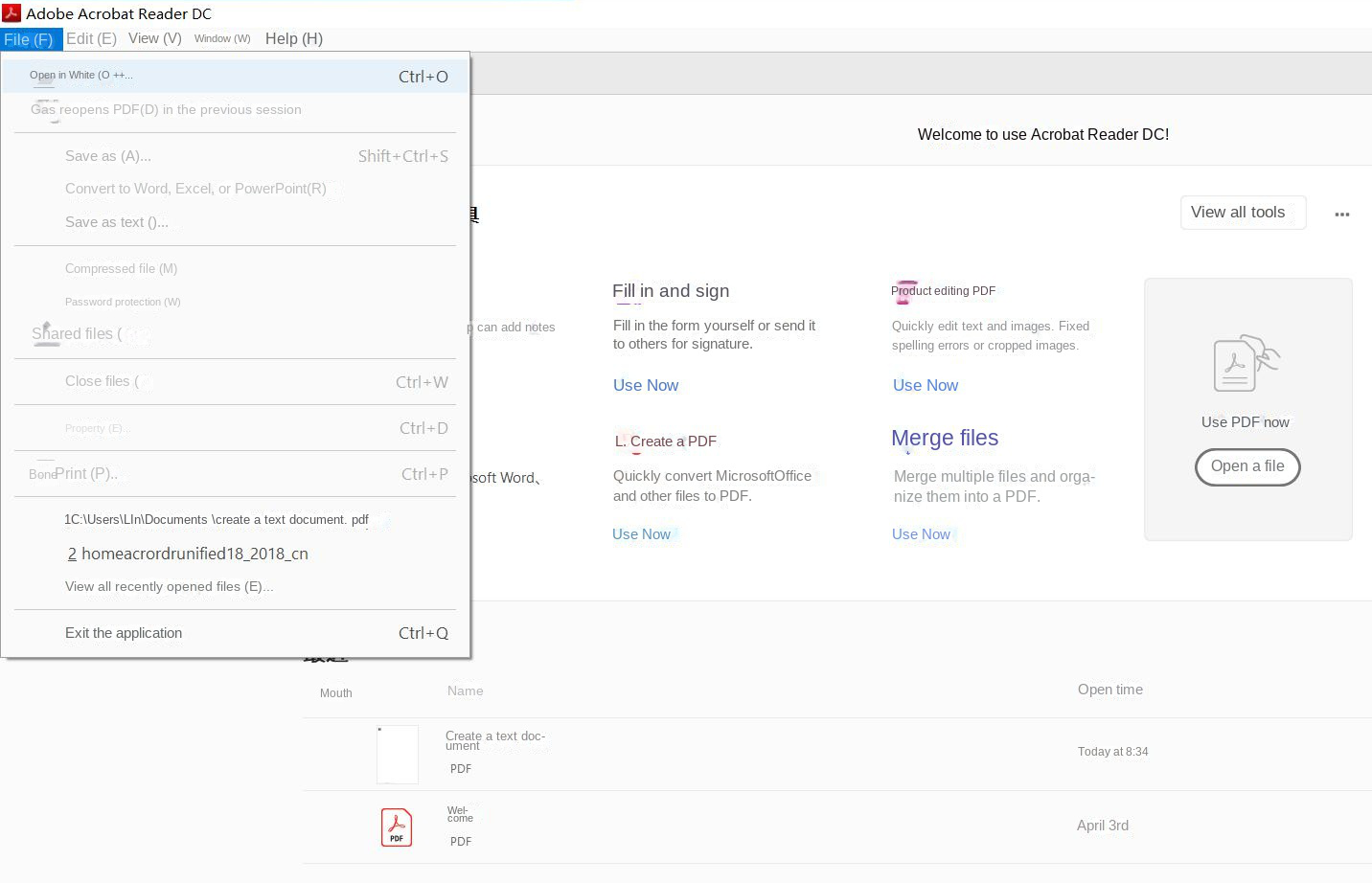Open the Help (H) menu
Image resolution: width=1372 pixels, height=883 pixels.
tap(294, 39)
